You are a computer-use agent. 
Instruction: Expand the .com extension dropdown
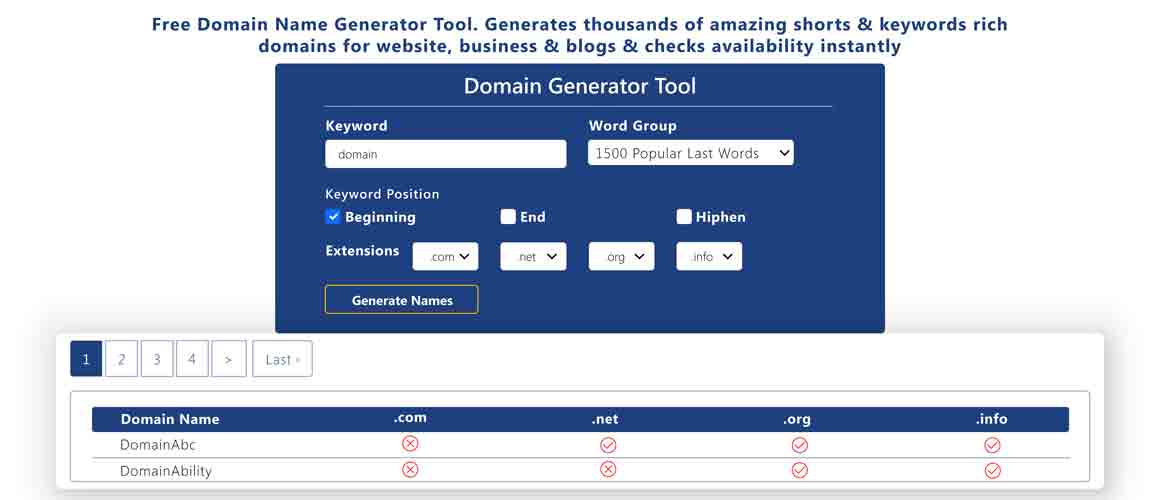pos(445,257)
